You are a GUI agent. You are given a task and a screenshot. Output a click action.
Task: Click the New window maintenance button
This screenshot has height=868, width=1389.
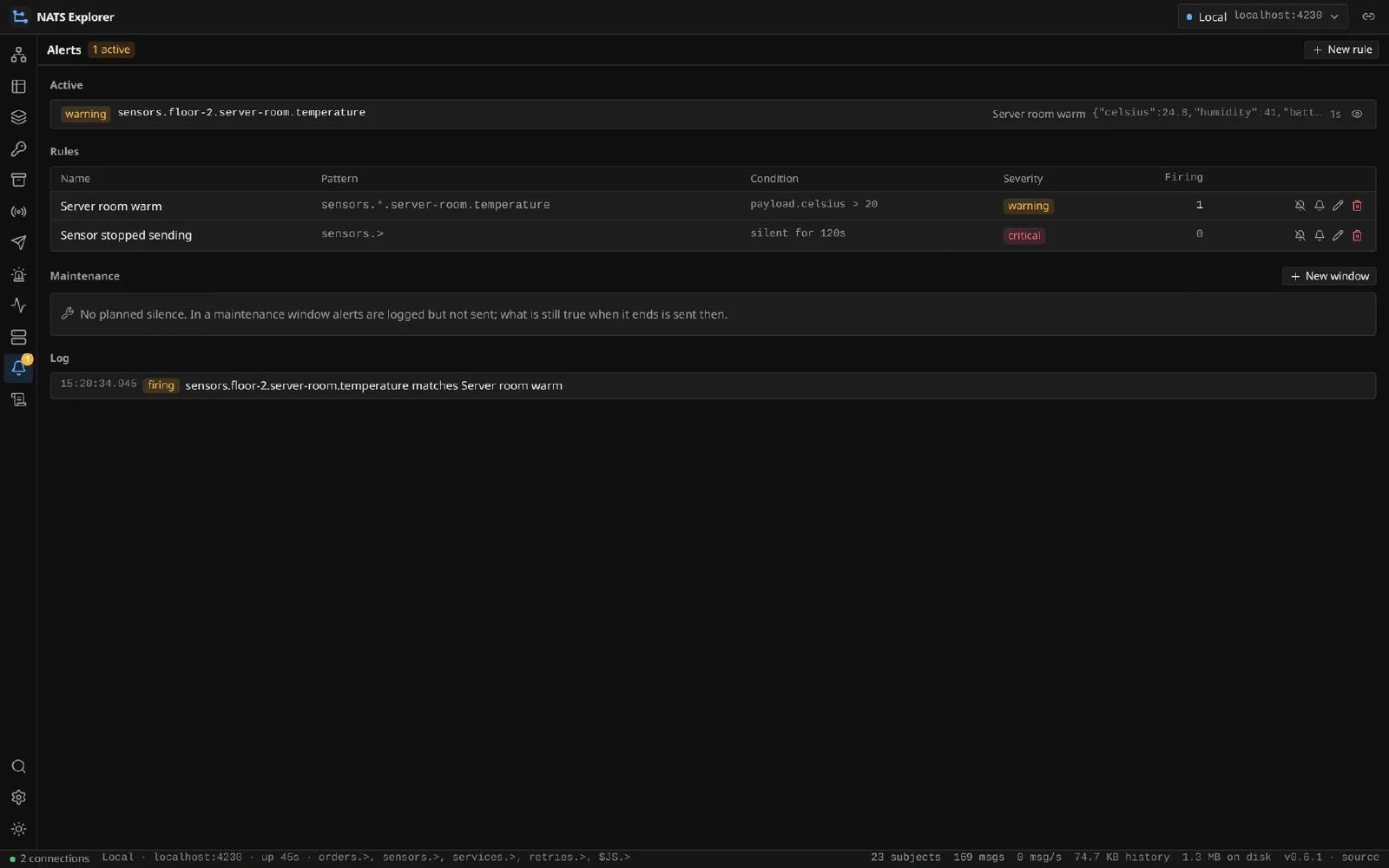pyautogui.click(x=1329, y=276)
